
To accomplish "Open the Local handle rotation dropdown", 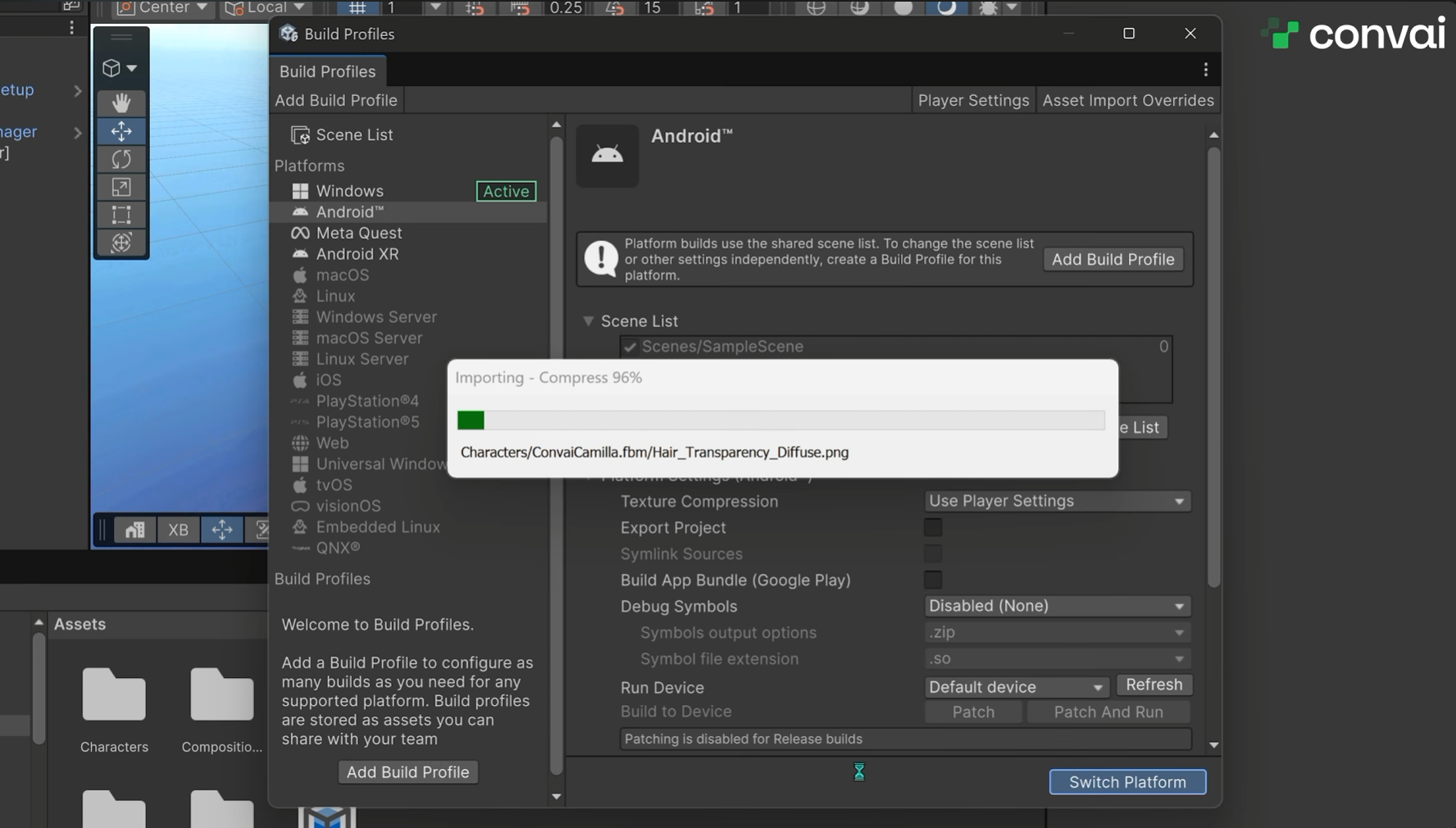I will [x=265, y=7].
